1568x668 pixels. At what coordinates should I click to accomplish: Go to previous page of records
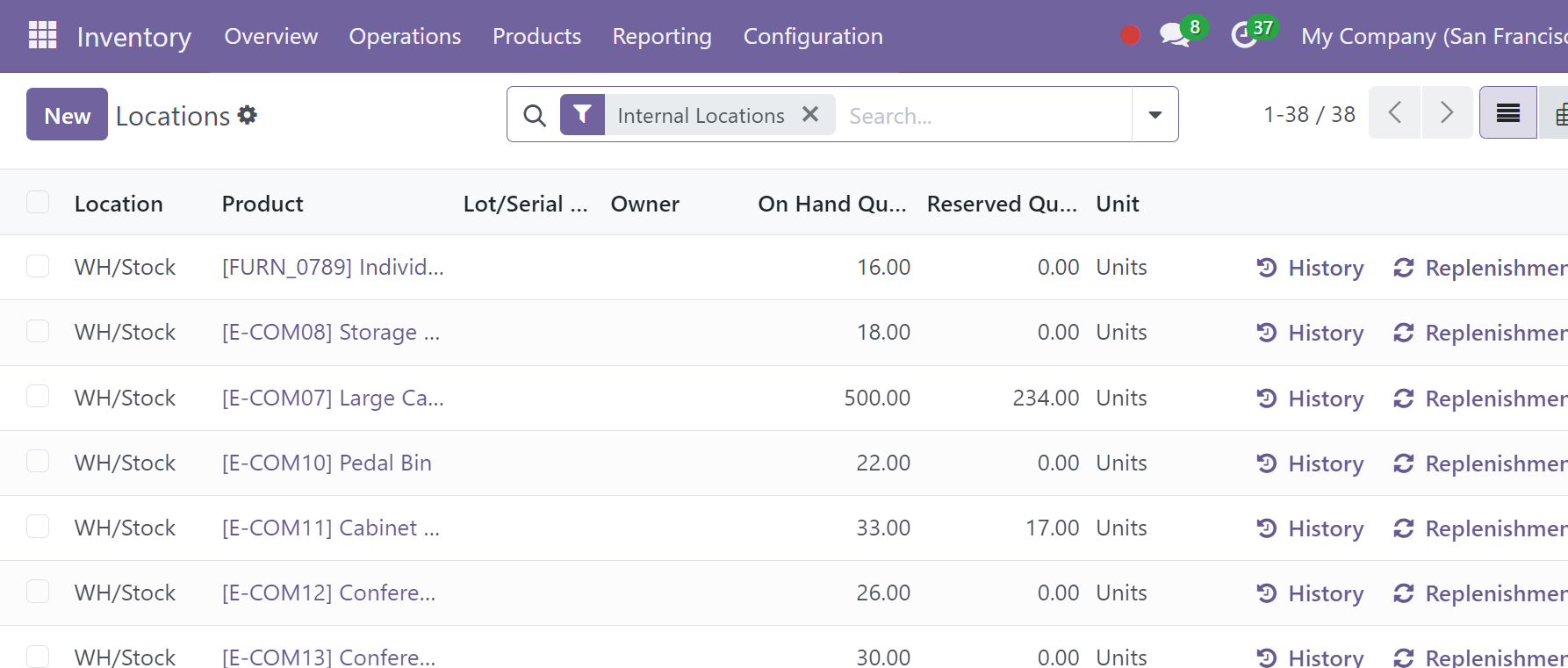pos(1395,112)
